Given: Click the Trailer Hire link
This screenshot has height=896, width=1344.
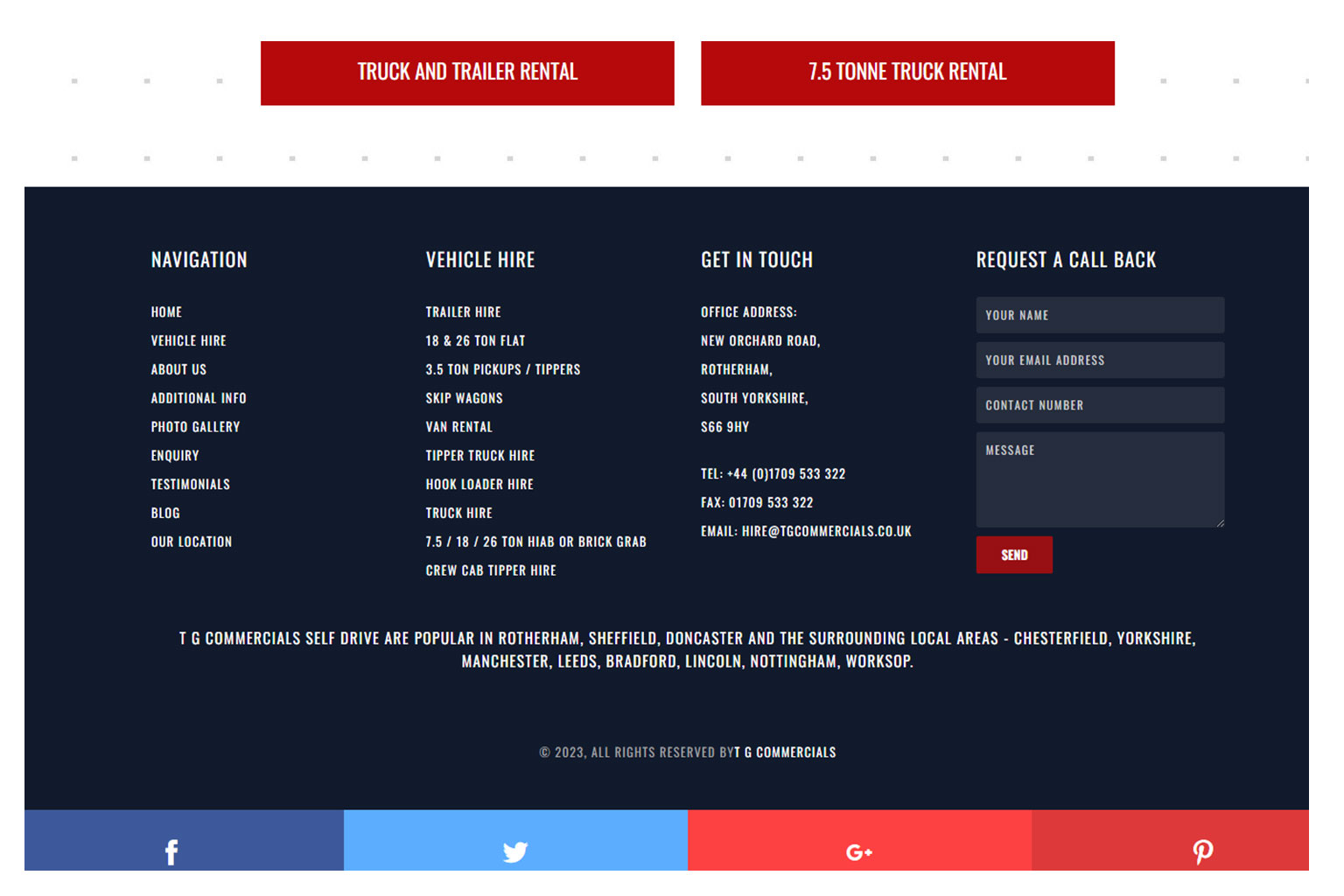Looking at the screenshot, I should [463, 312].
